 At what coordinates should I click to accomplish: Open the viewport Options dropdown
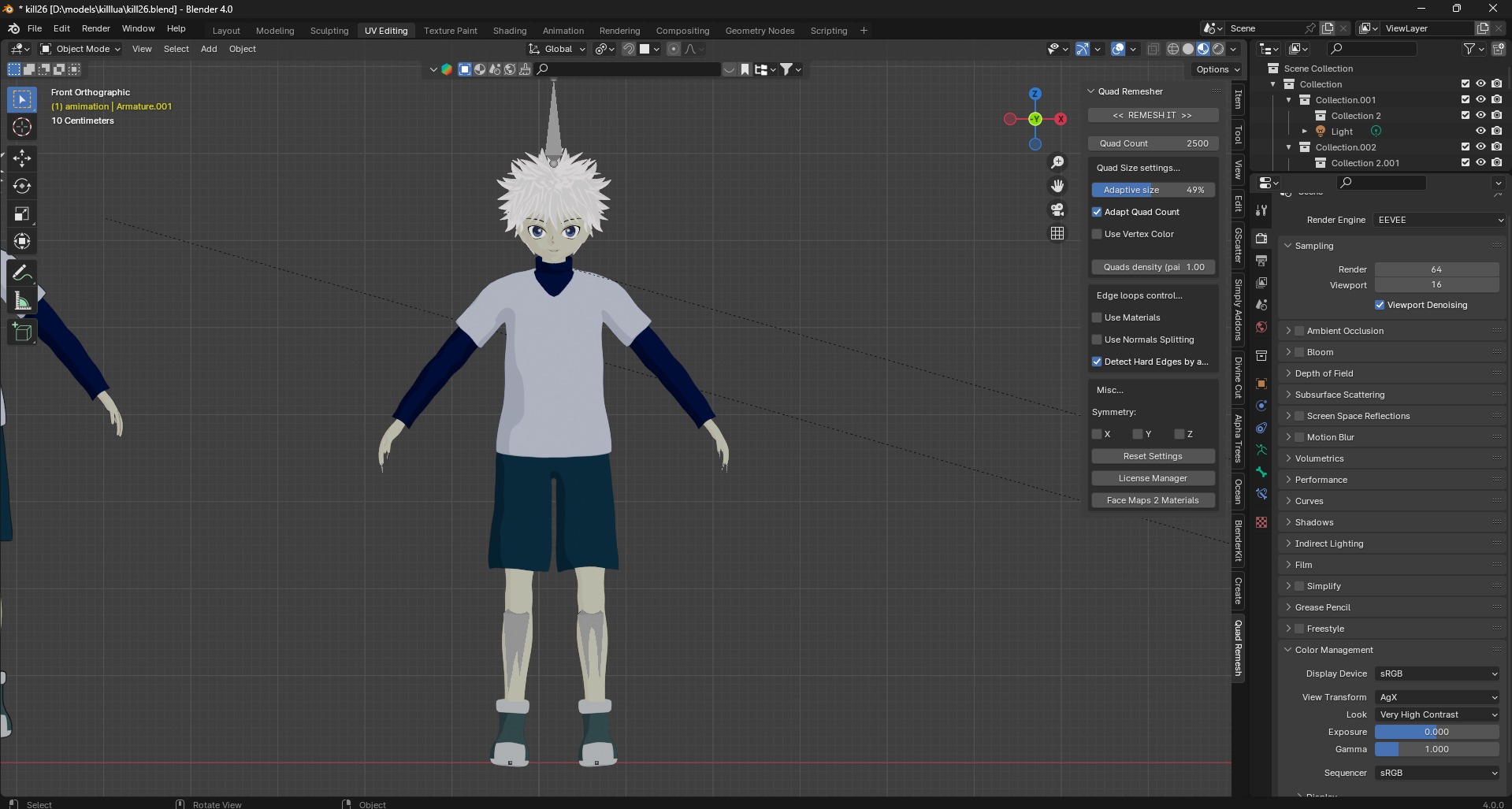1217,69
